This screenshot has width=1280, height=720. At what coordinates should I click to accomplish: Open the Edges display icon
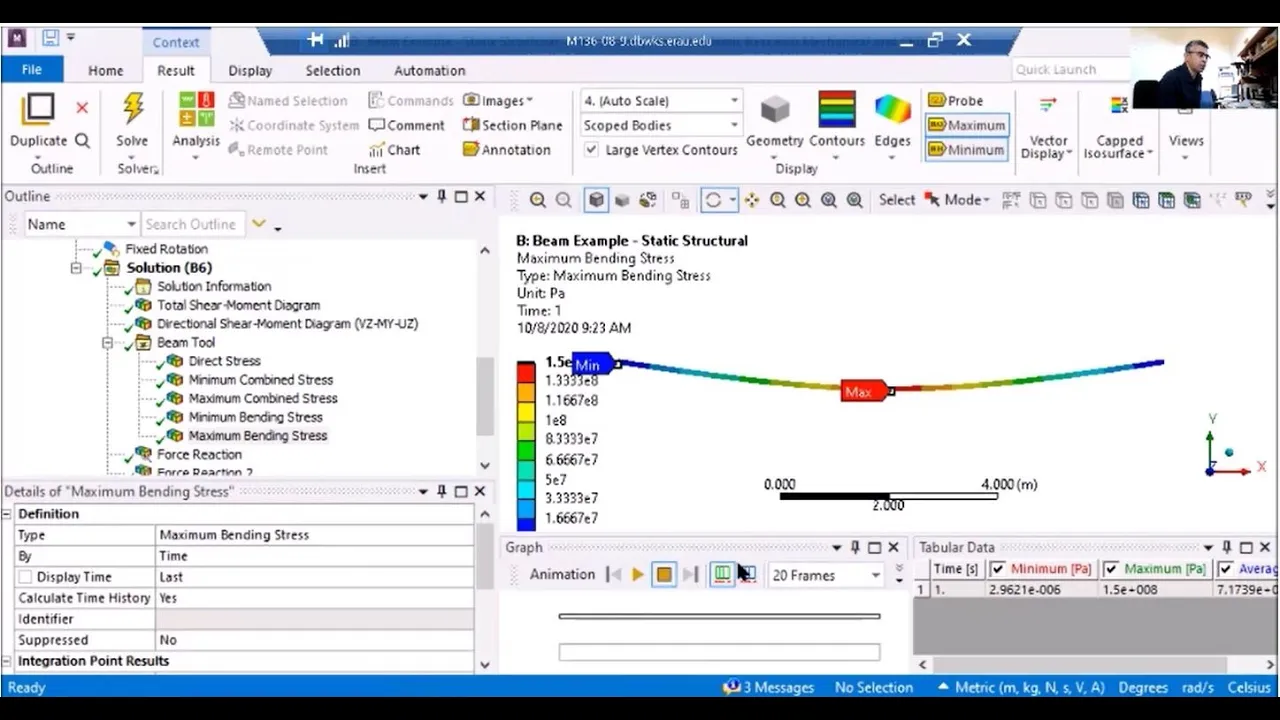point(892,109)
